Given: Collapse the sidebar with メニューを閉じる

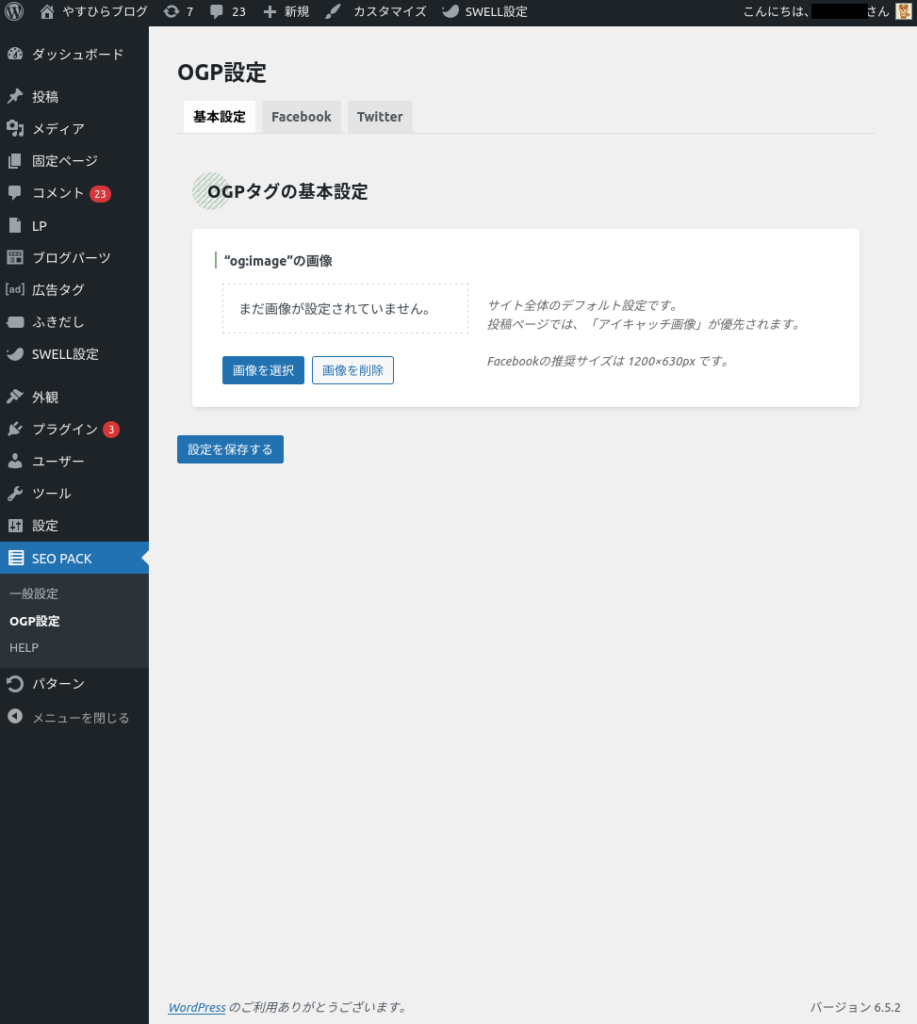Looking at the screenshot, I should (x=80, y=717).
